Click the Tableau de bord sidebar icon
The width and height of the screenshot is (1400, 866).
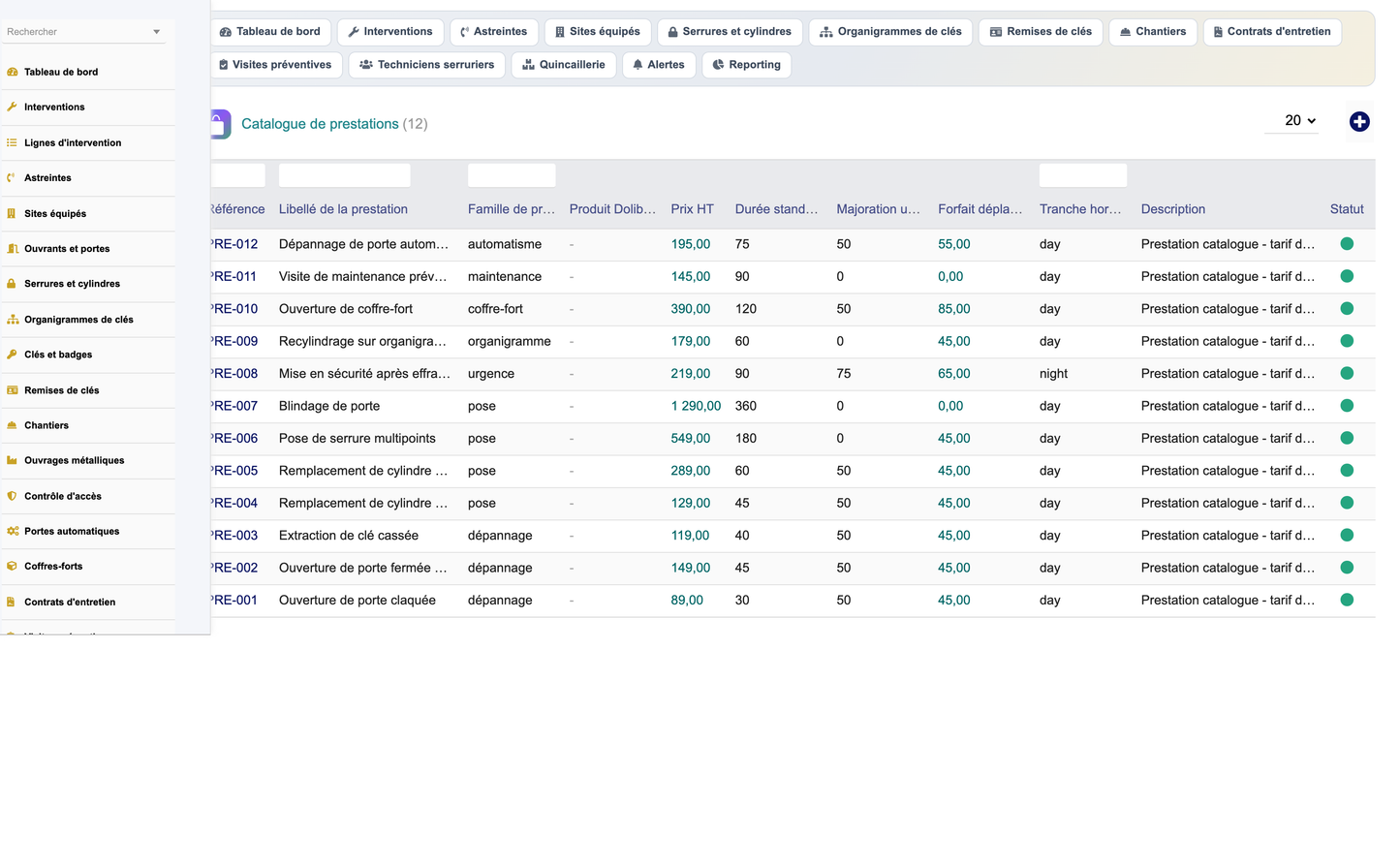click(x=12, y=72)
